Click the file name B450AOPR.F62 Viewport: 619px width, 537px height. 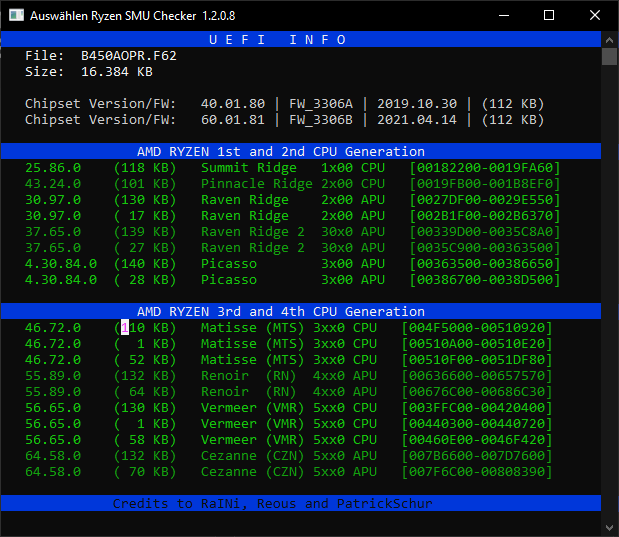coord(129,56)
